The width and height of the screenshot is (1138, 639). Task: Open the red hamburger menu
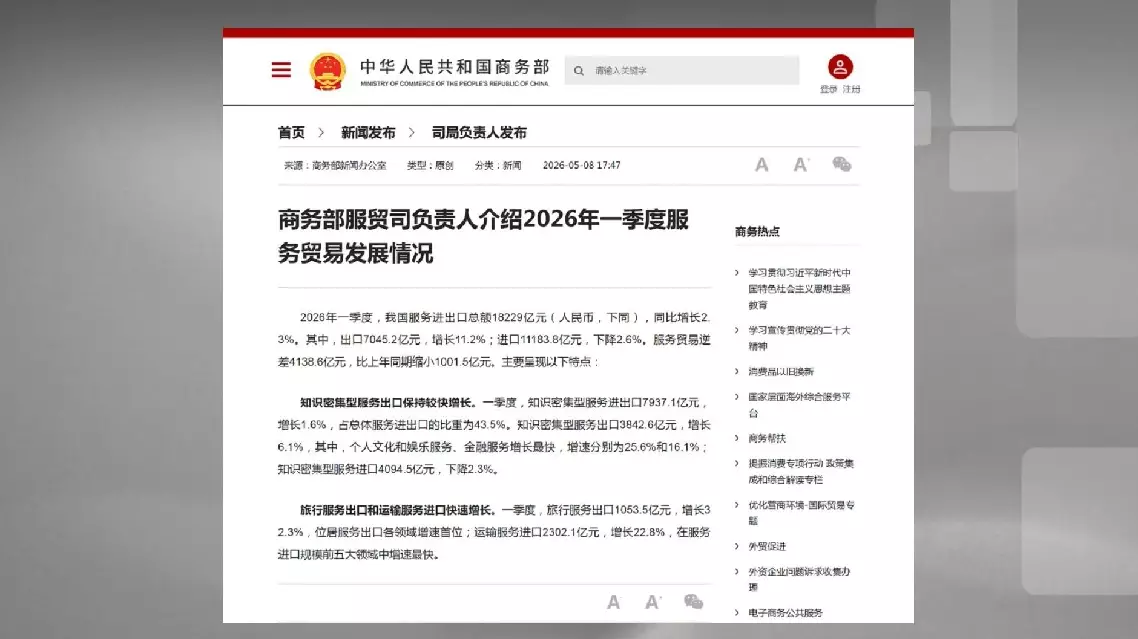coord(281,70)
